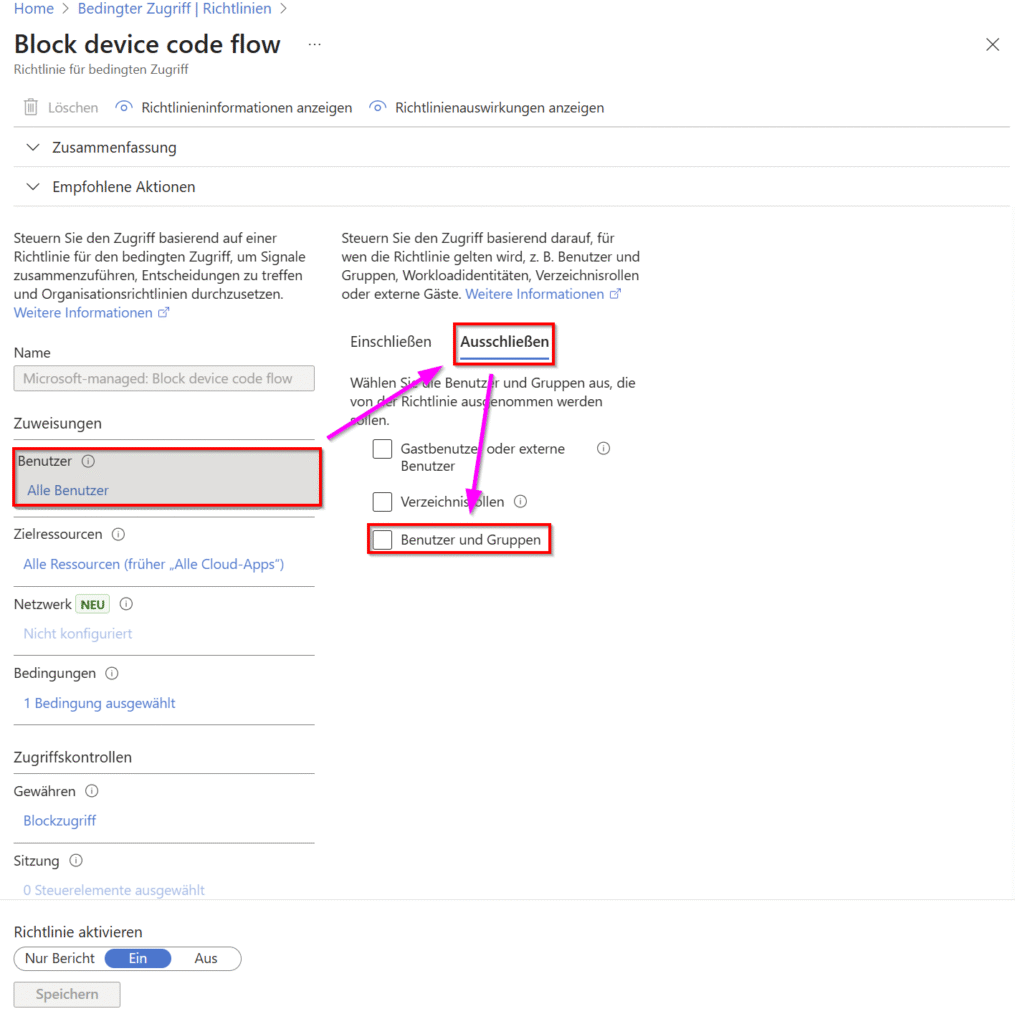Select the info icon next to Gewähren
1015x1024 pixels.
89,791
